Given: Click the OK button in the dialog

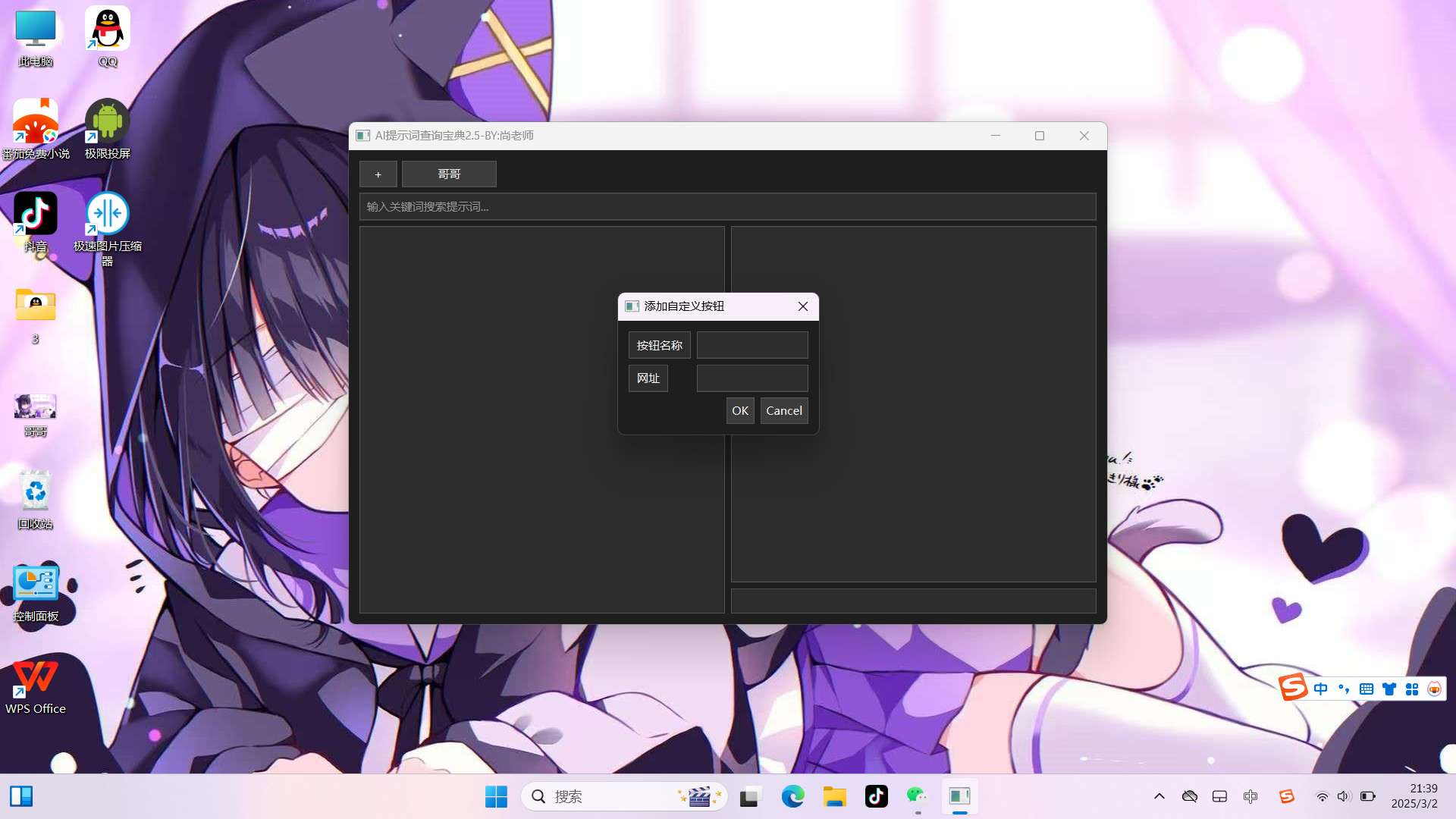Looking at the screenshot, I should (x=740, y=410).
